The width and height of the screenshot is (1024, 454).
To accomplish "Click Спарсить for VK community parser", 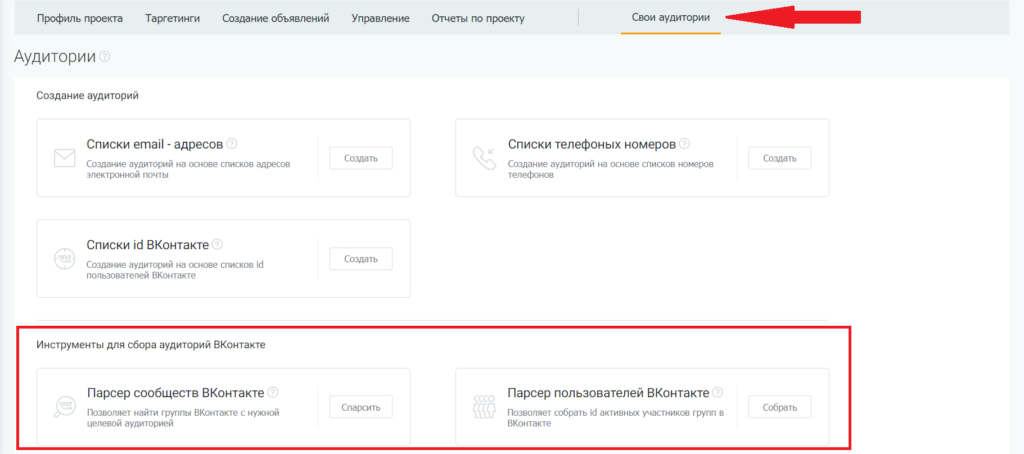I will (x=360, y=407).
